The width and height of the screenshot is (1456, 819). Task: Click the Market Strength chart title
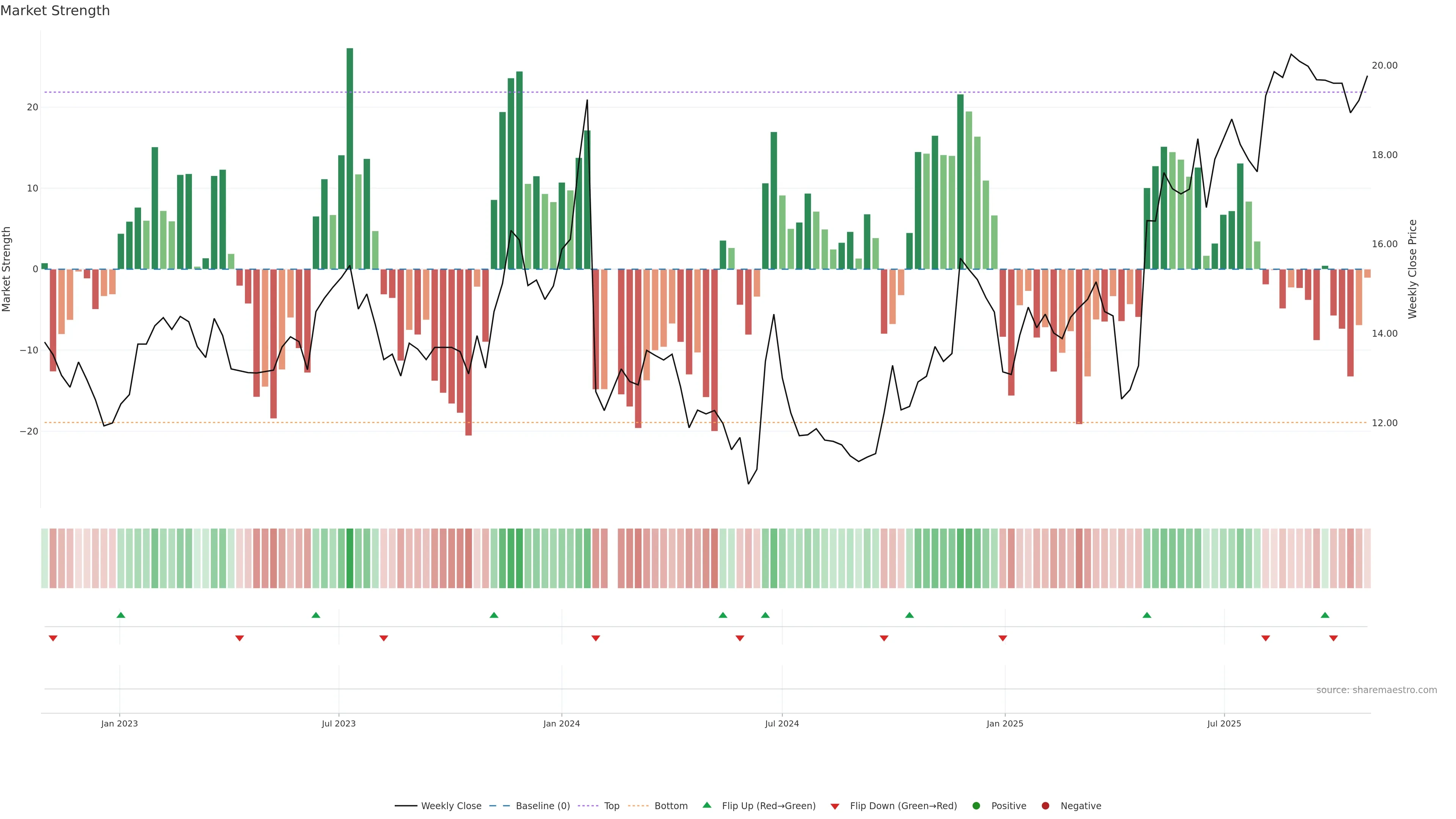click(55, 11)
